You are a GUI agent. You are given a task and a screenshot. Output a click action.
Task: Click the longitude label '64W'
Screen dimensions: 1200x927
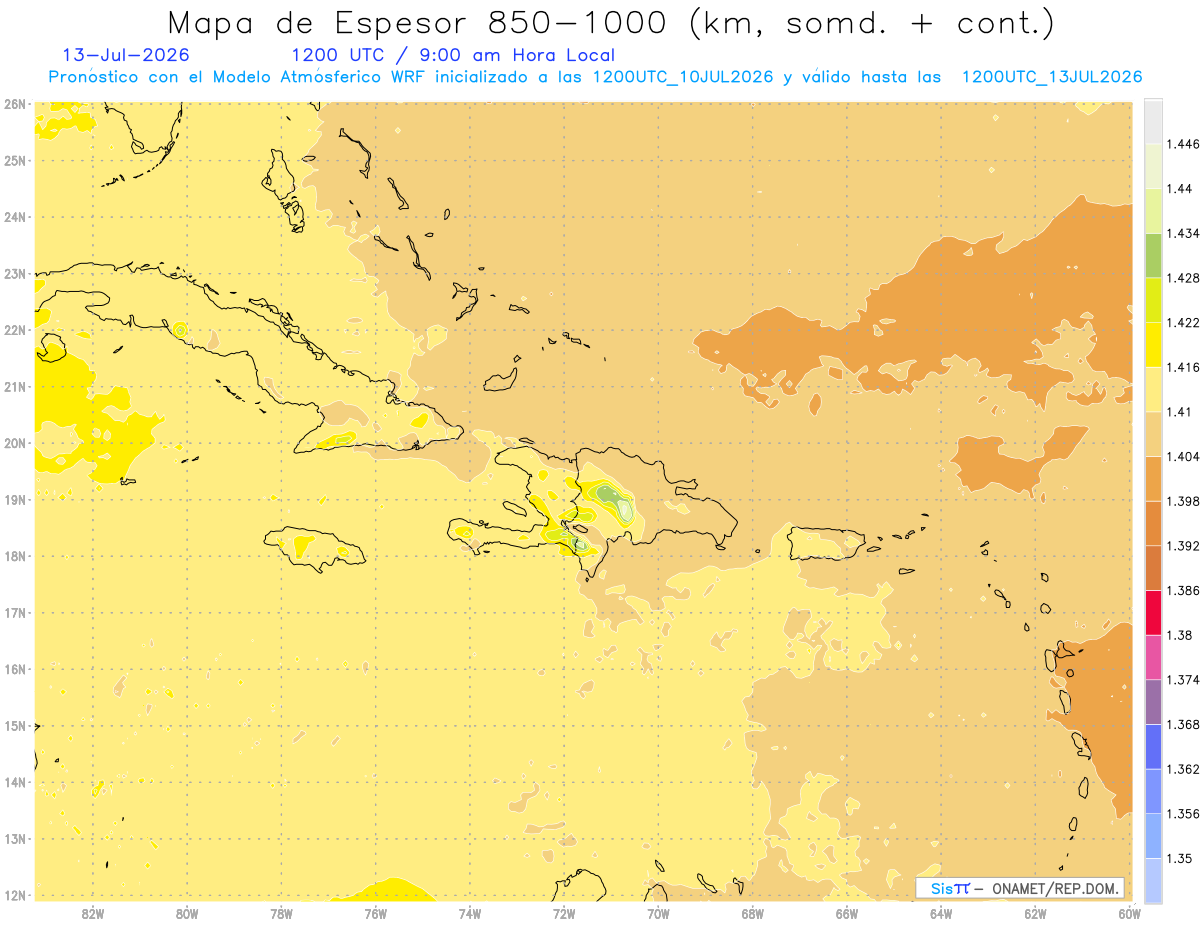point(941,914)
